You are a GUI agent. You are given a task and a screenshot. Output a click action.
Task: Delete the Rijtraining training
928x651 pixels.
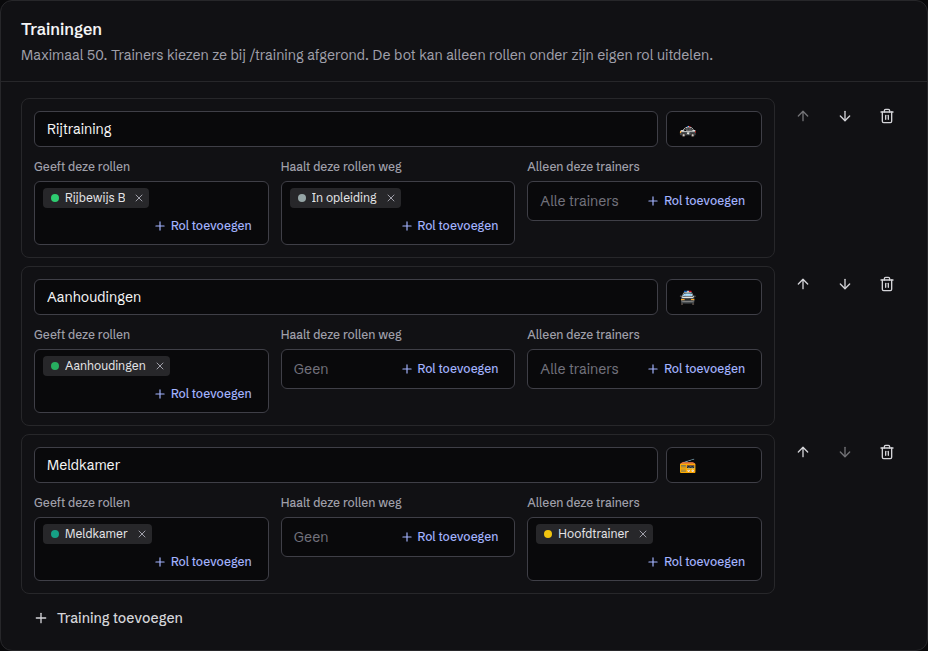click(887, 116)
